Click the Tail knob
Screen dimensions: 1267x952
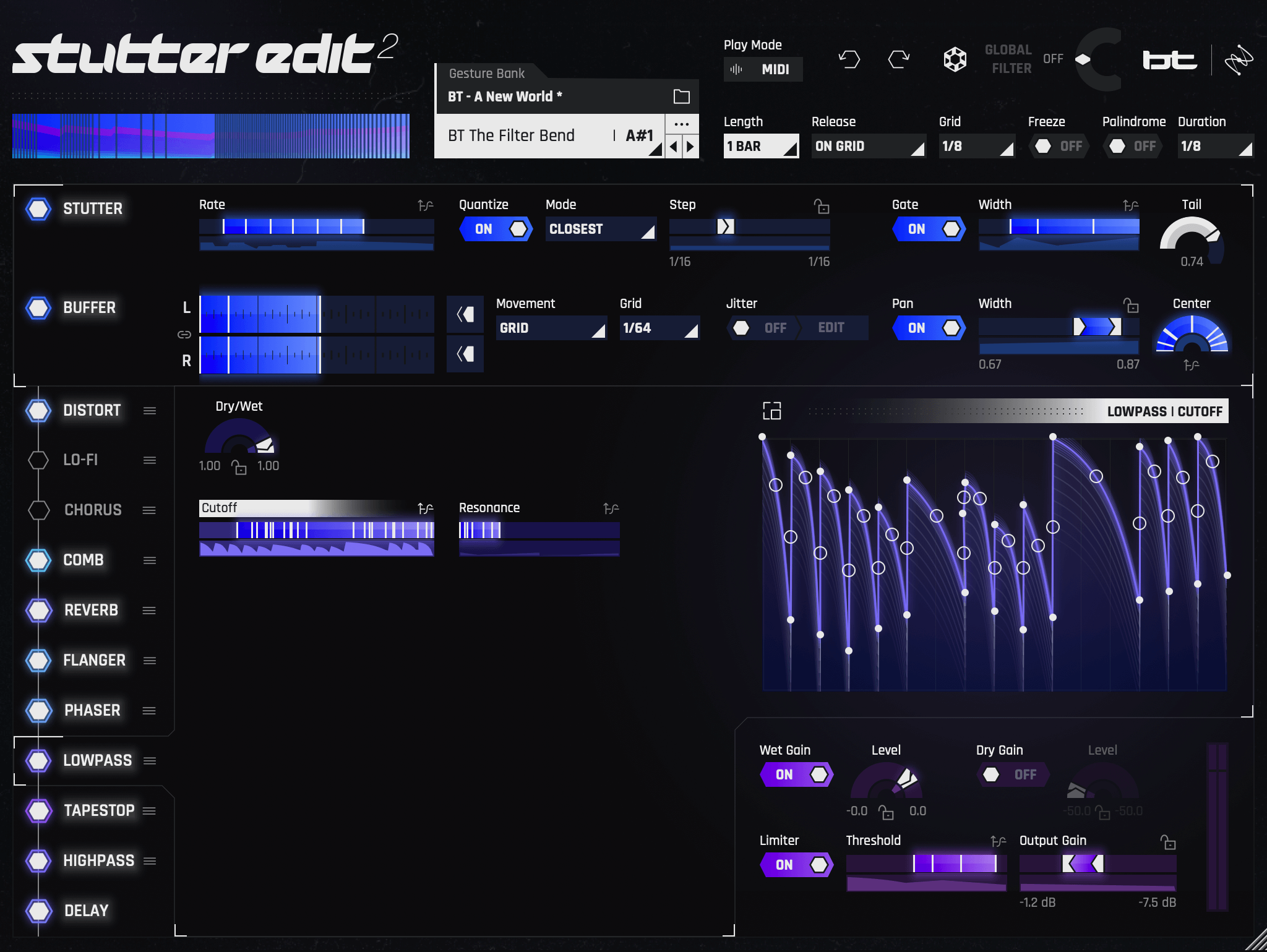[x=1191, y=240]
